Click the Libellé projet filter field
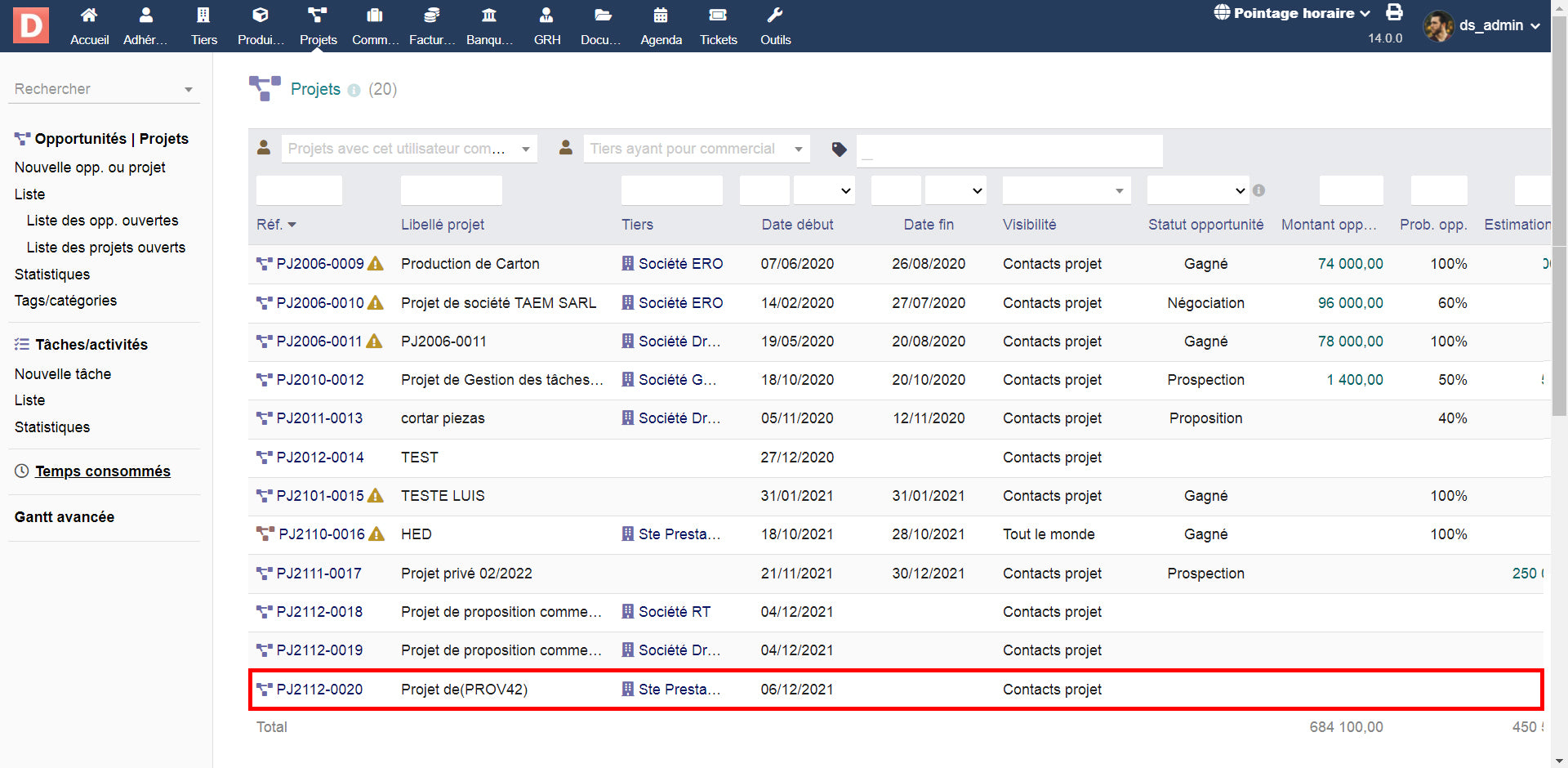This screenshot has height=768, width=1568. (451, 190)
